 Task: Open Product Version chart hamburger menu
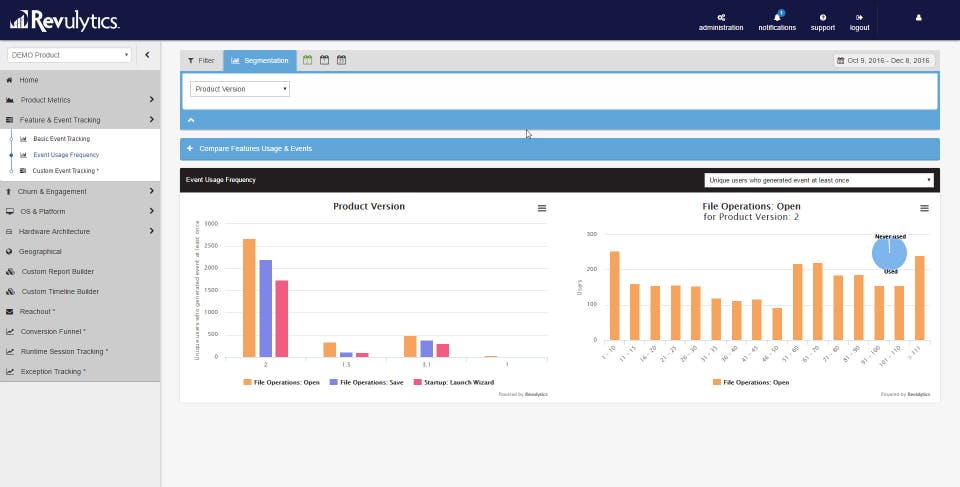(542, 208)
